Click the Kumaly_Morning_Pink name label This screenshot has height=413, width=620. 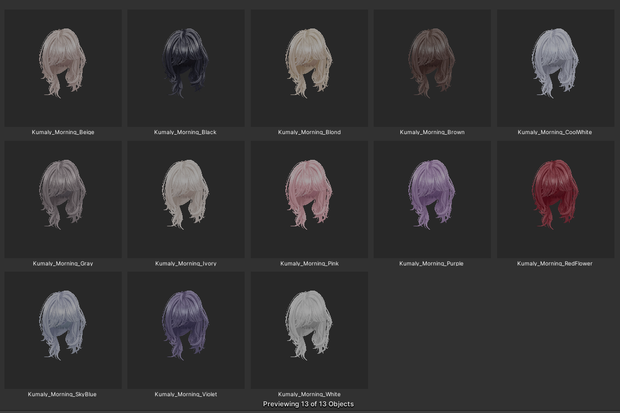coord(310,263)
